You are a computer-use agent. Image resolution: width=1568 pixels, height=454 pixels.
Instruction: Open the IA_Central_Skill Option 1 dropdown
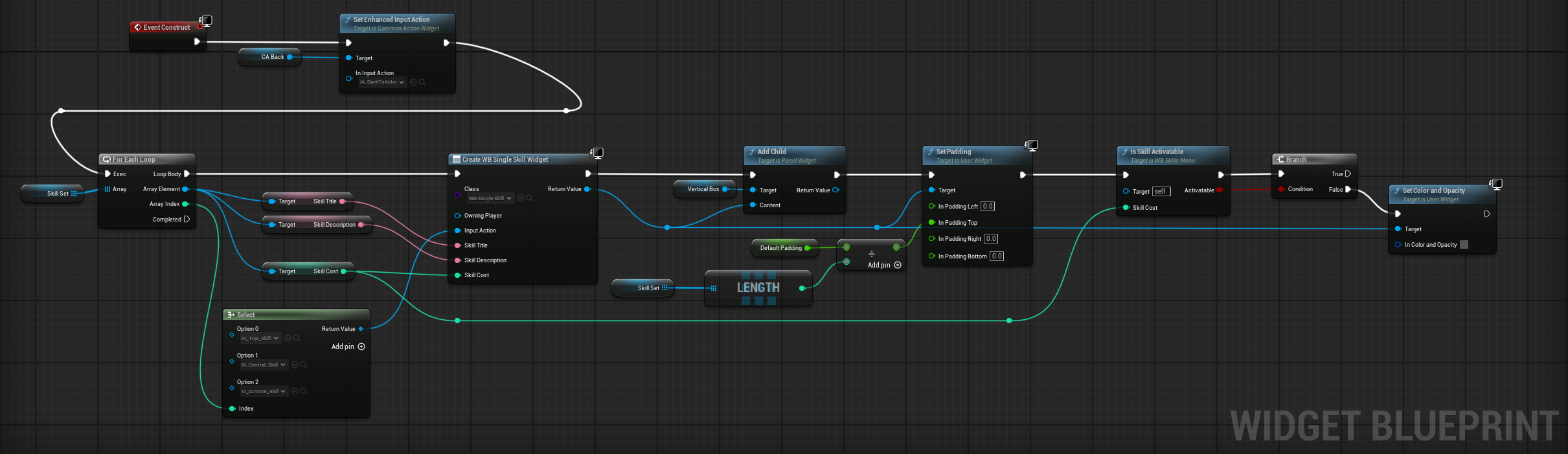coord(264,365)
